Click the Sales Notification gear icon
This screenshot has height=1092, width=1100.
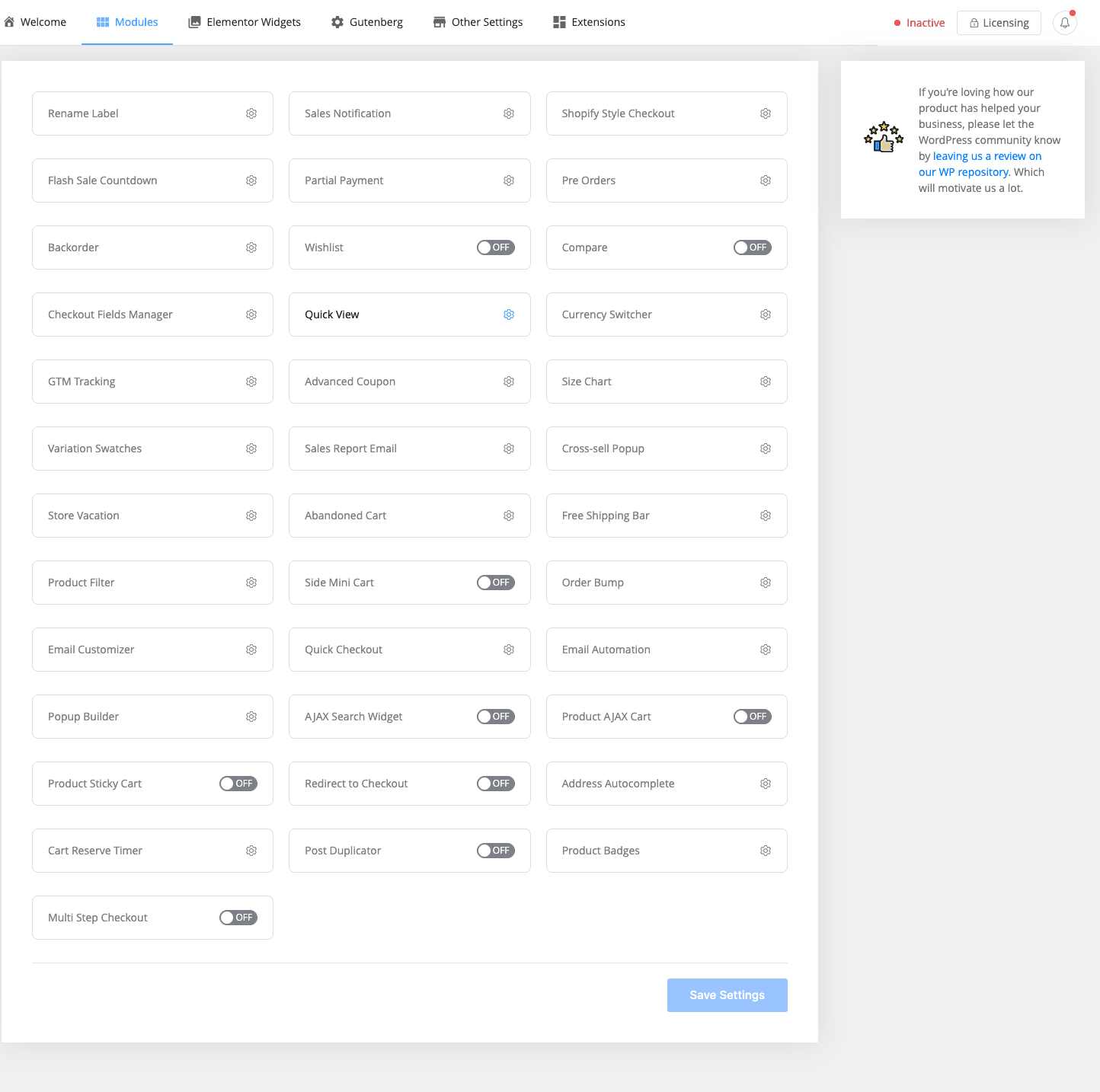[509, 113]
